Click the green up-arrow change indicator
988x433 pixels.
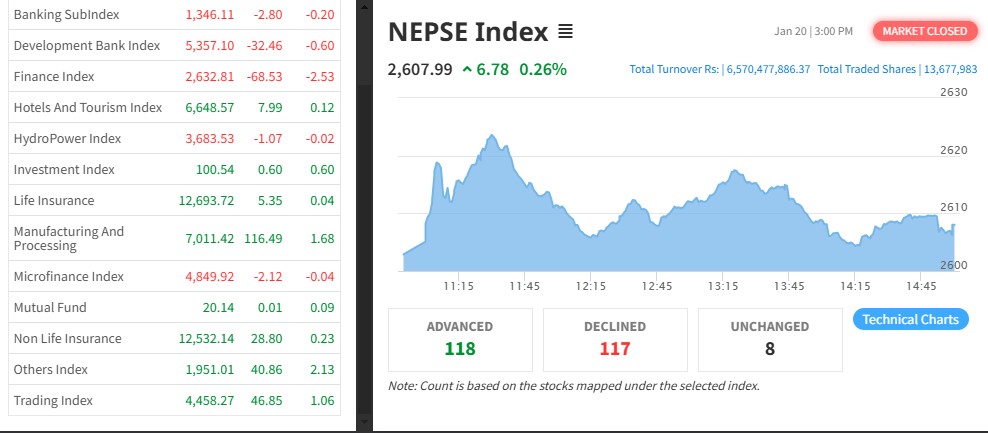pyautogui.click(x=468, y=69)
